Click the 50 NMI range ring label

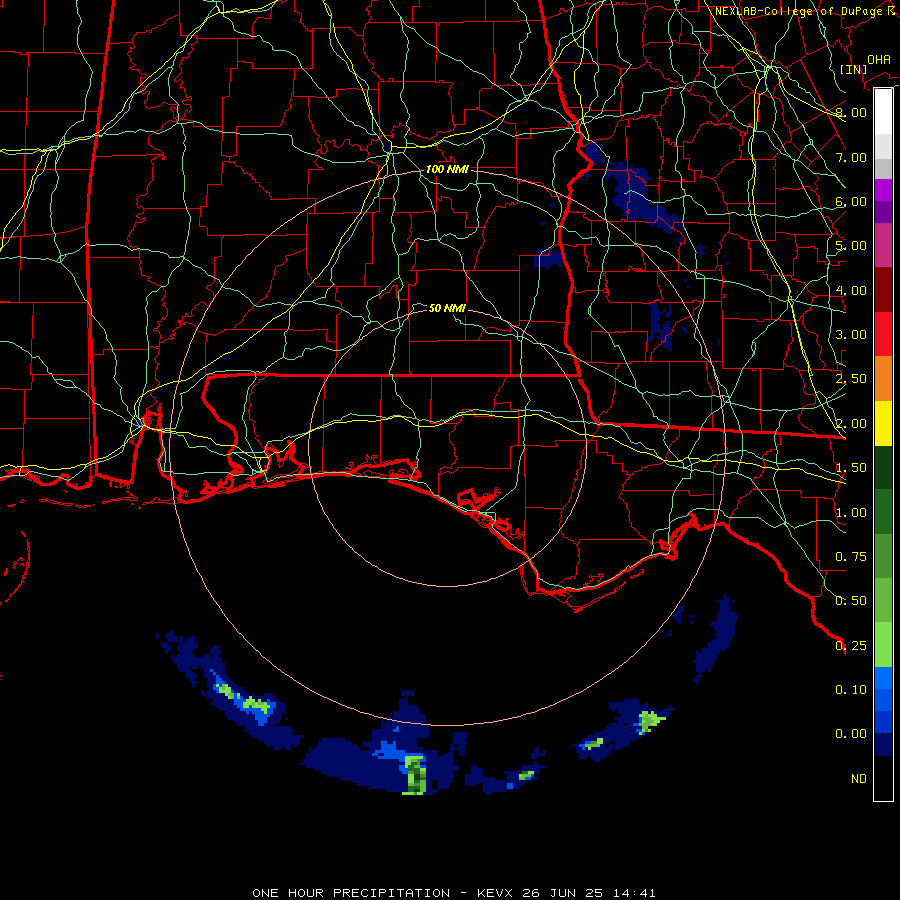[x=447, y=308]
